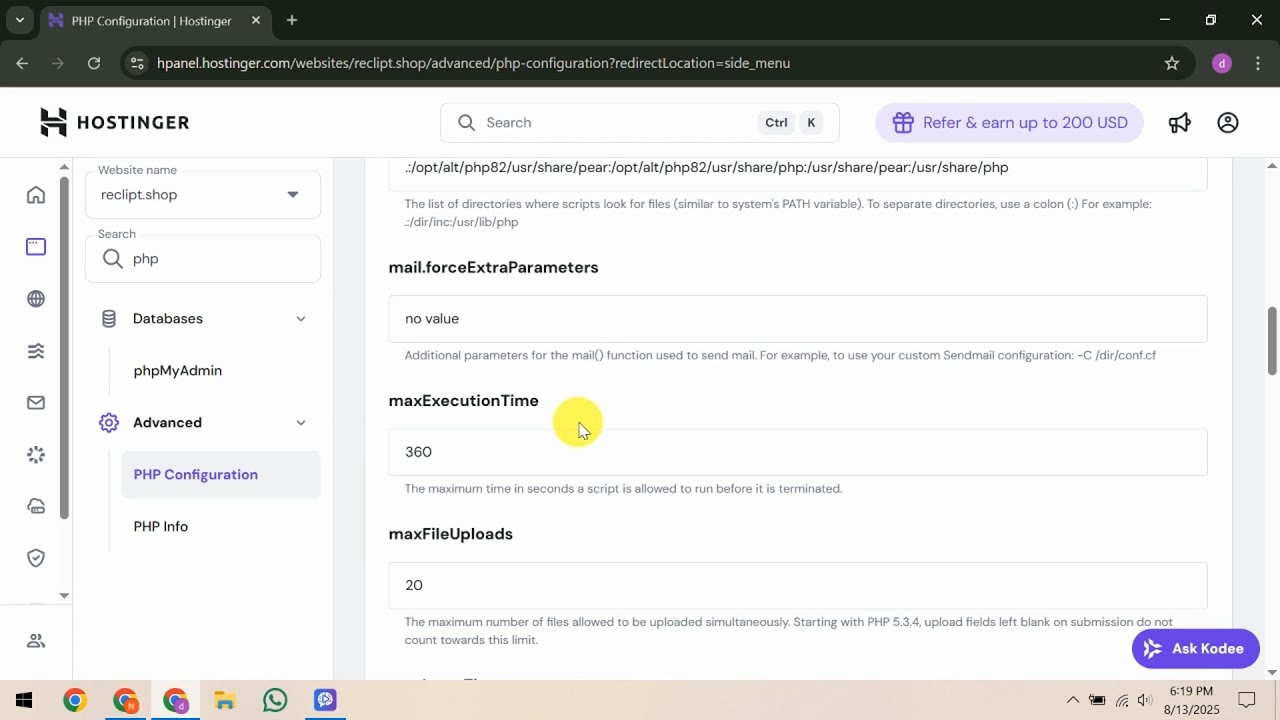
Task: Switch to the PHP Configuration browser tab
Action: [152, 20]
